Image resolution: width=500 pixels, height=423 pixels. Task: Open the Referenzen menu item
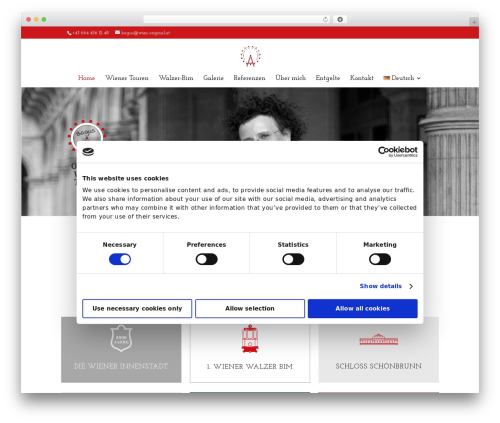[x=249, y=78]
